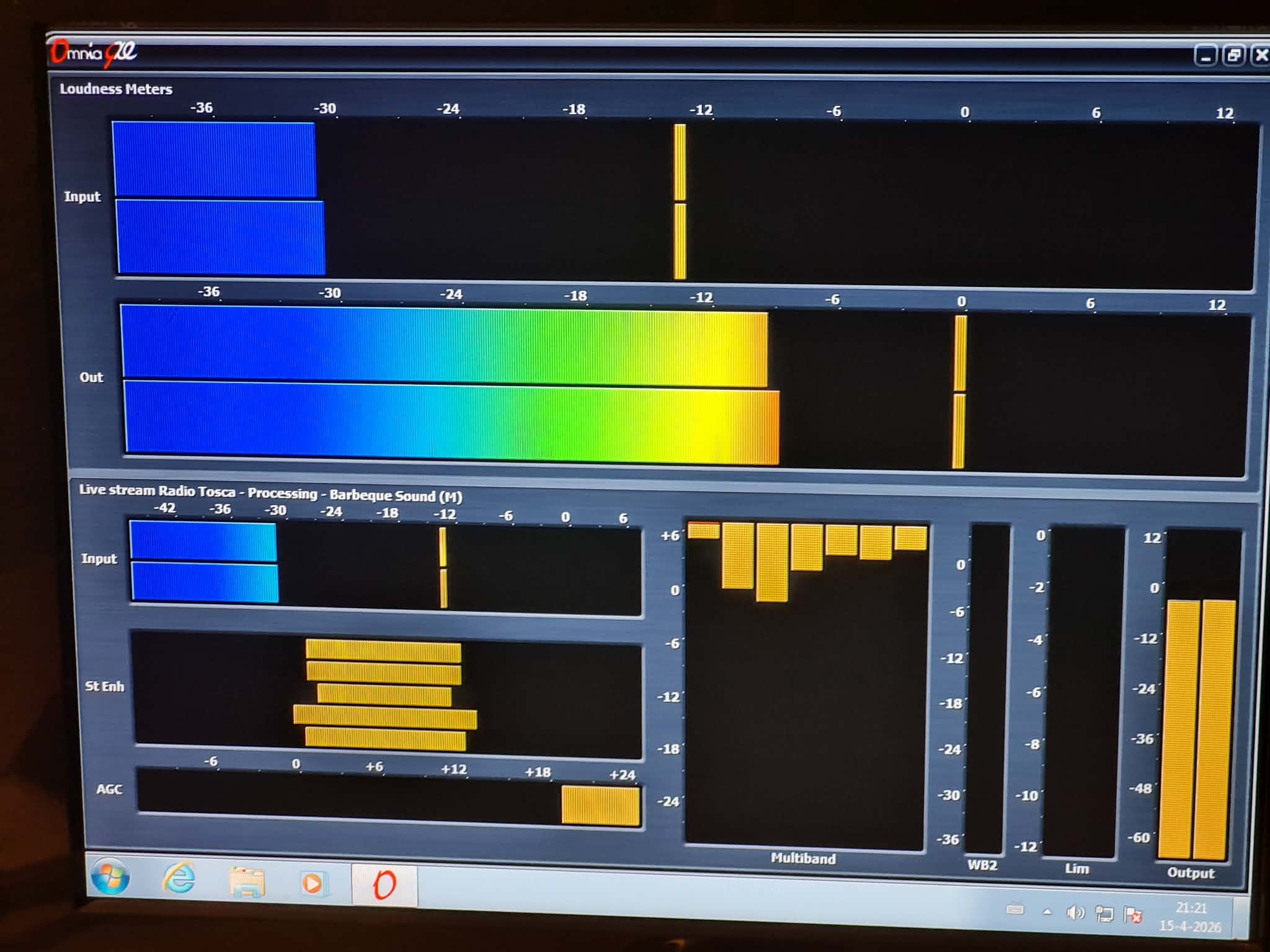Open the clock showing 21:21
This screenshot has width=1270, height=952.
[1191, 917]
